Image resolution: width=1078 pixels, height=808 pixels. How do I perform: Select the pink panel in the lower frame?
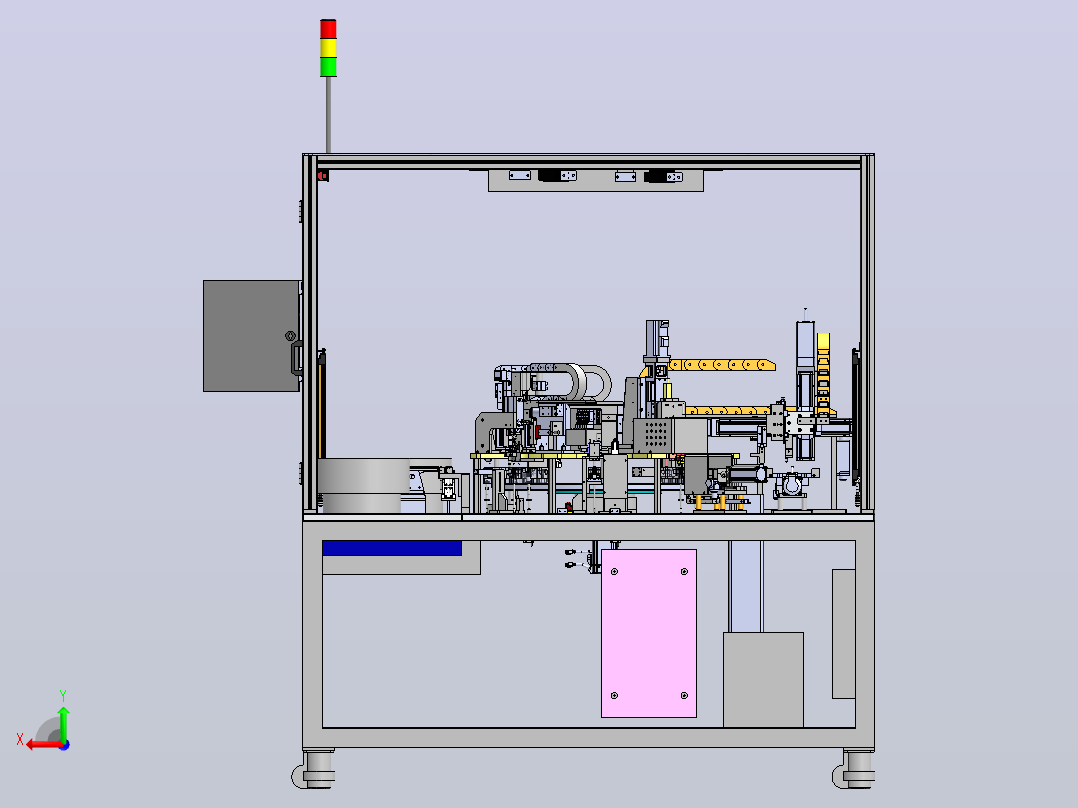tap(649, 633)
